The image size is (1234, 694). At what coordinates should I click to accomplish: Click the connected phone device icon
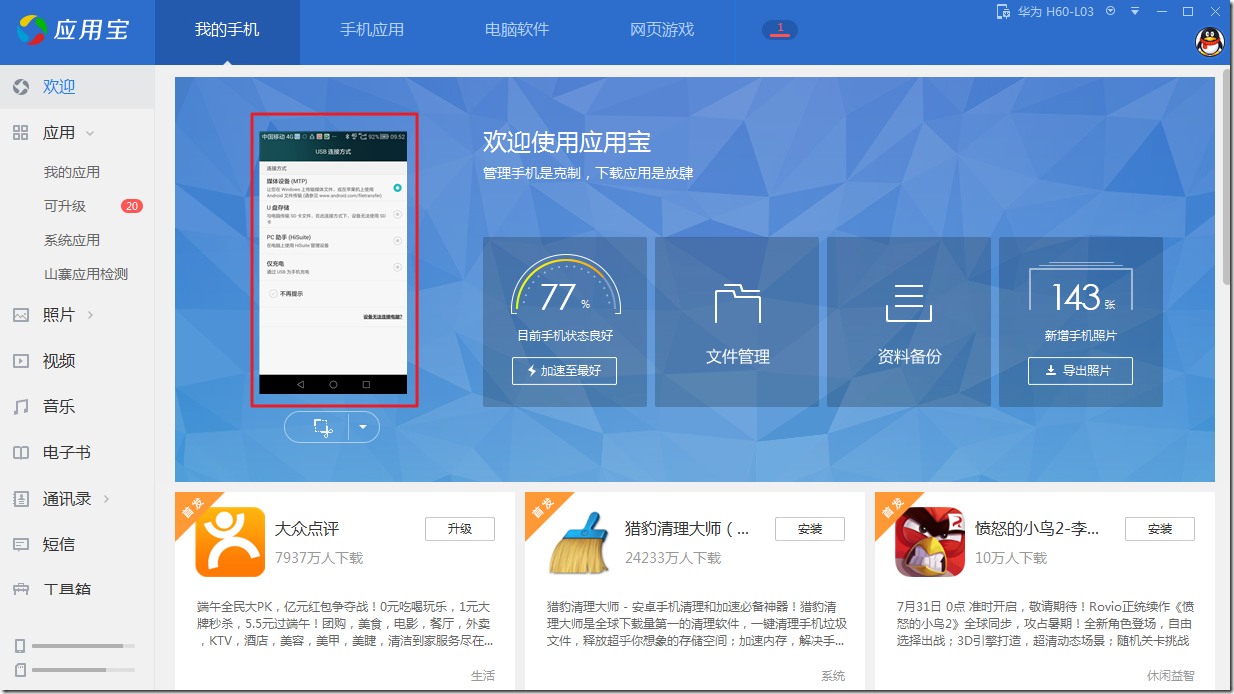1003,12
